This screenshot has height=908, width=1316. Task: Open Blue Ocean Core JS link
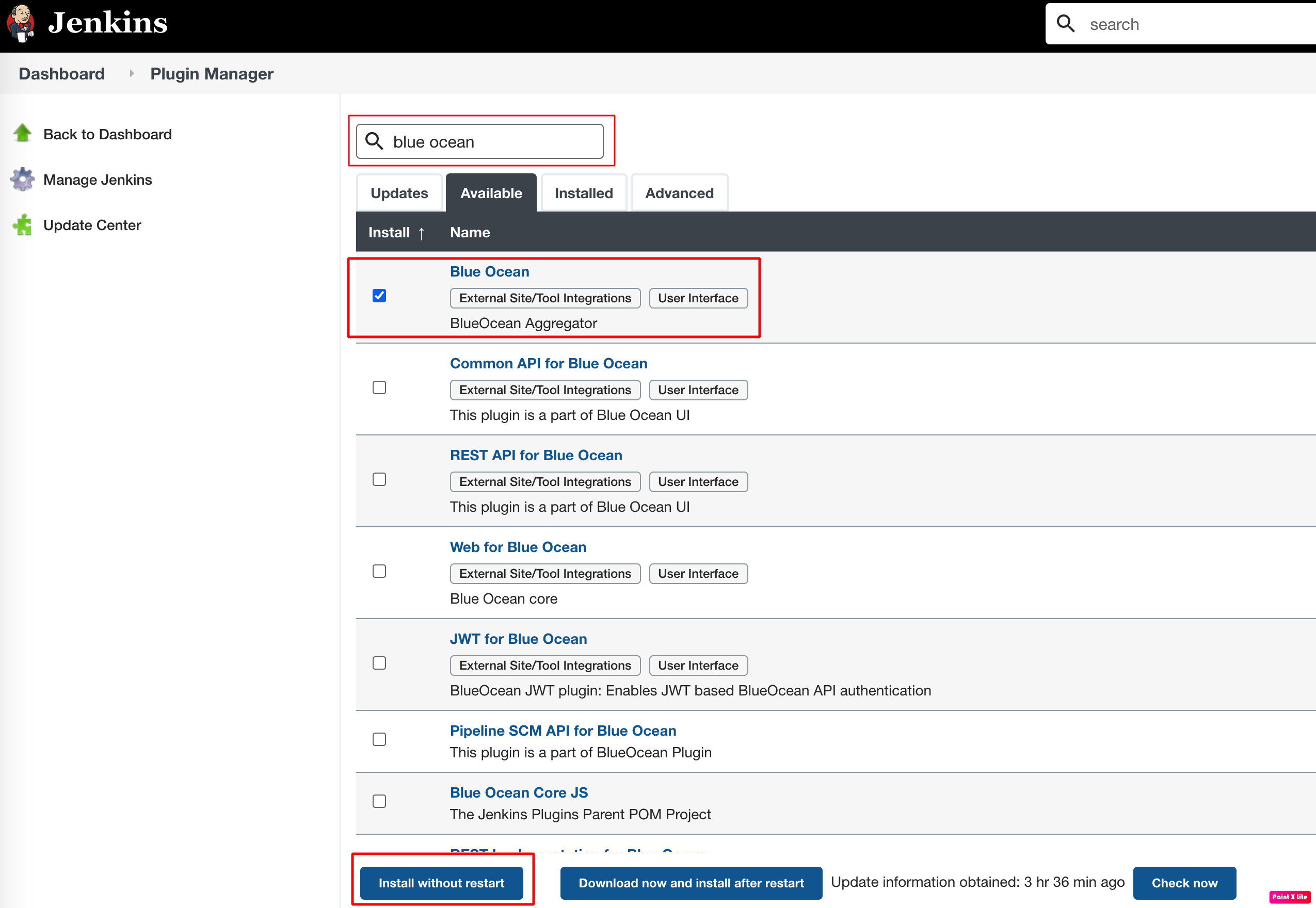(519, 792)
